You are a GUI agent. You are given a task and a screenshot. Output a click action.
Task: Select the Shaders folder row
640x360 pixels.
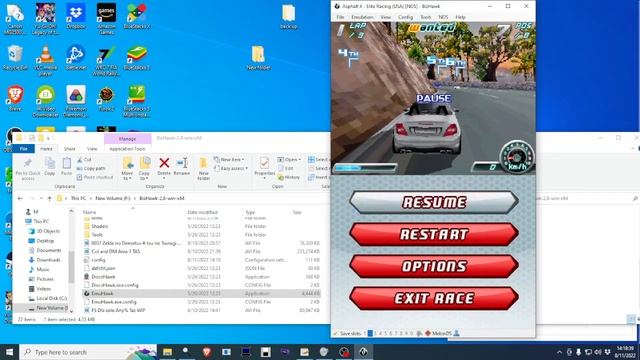pyautogui.click(x=202, y=226)
